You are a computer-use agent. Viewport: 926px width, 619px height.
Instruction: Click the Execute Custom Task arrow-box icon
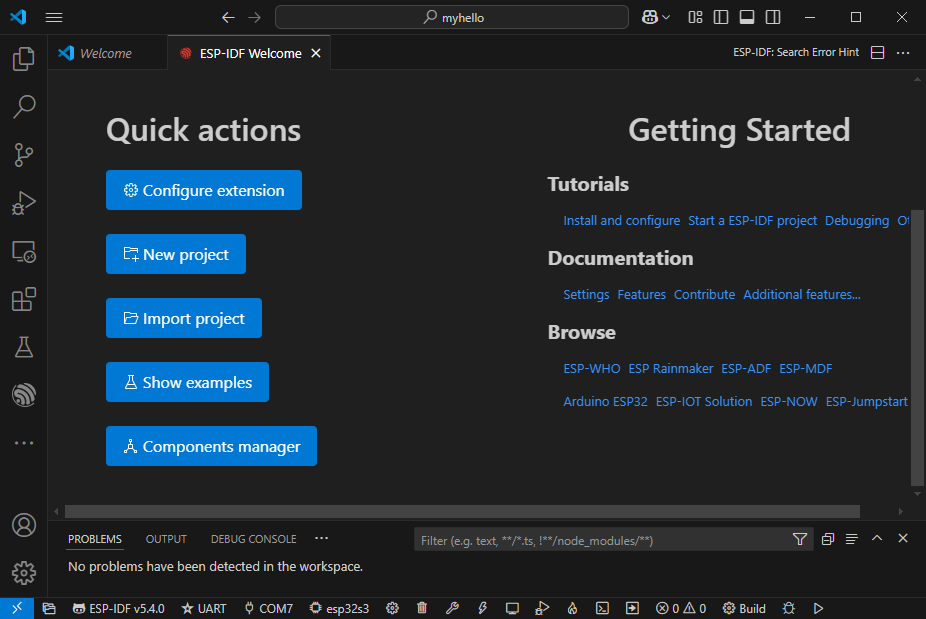[x=632, y=608]
